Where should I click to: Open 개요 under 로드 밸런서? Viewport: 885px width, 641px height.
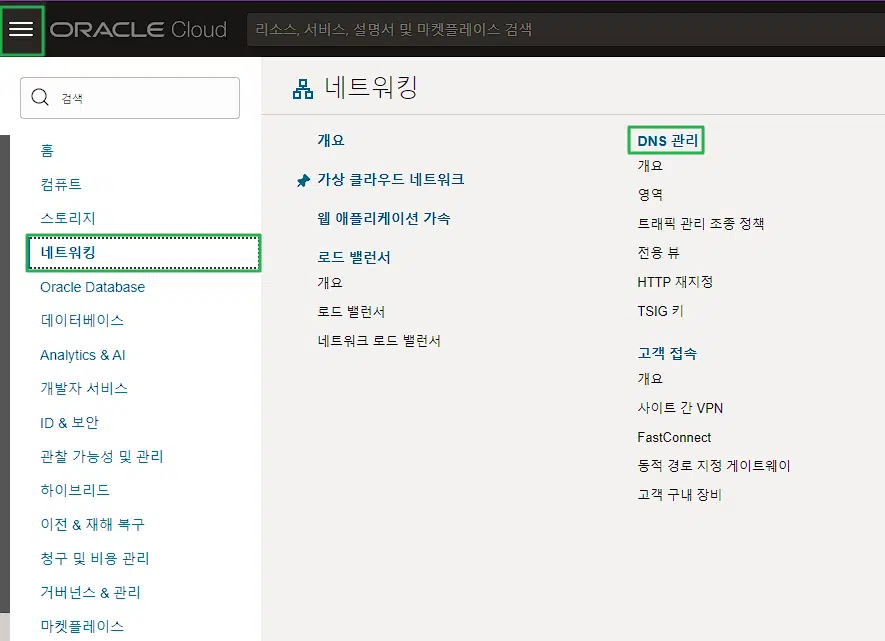330,283
